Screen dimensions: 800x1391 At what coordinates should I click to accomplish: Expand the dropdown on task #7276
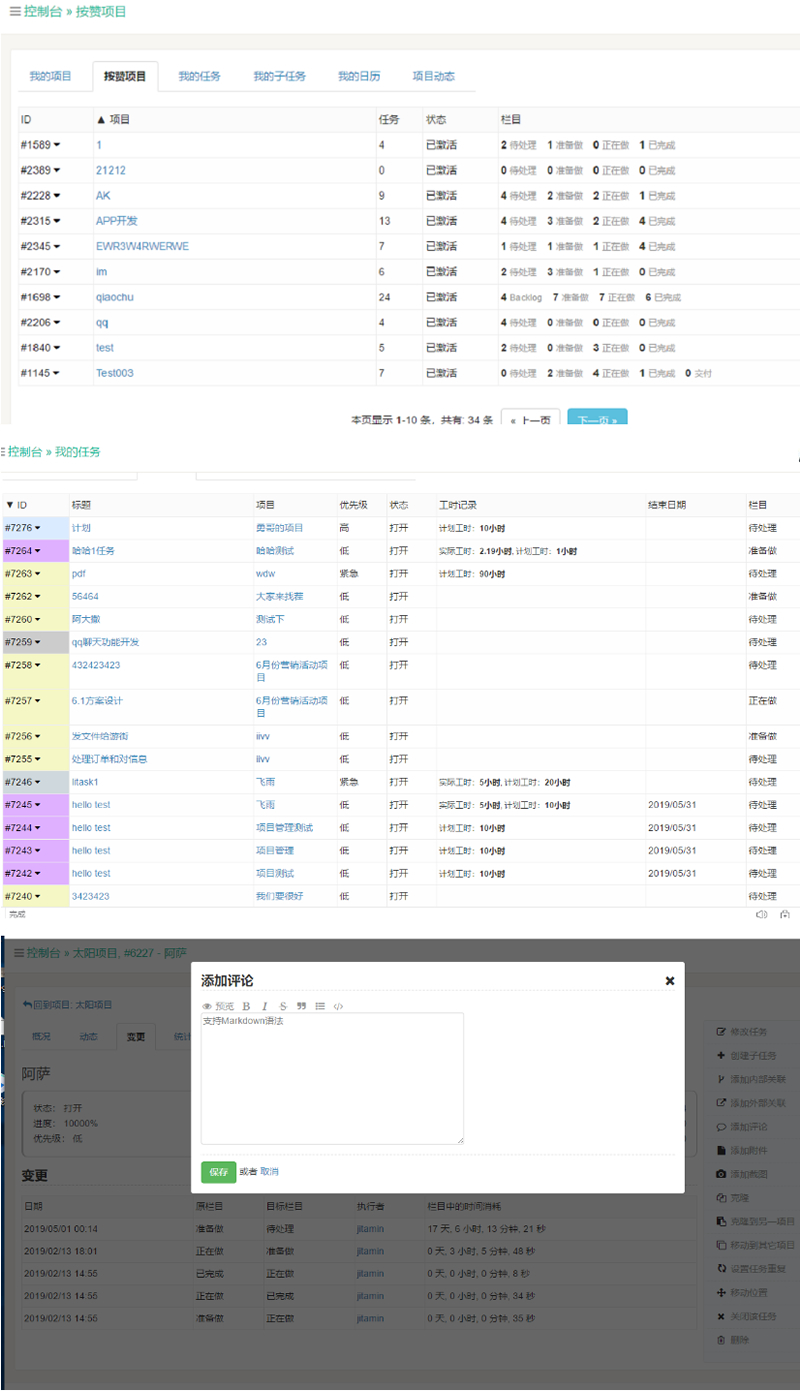point(38,527)
